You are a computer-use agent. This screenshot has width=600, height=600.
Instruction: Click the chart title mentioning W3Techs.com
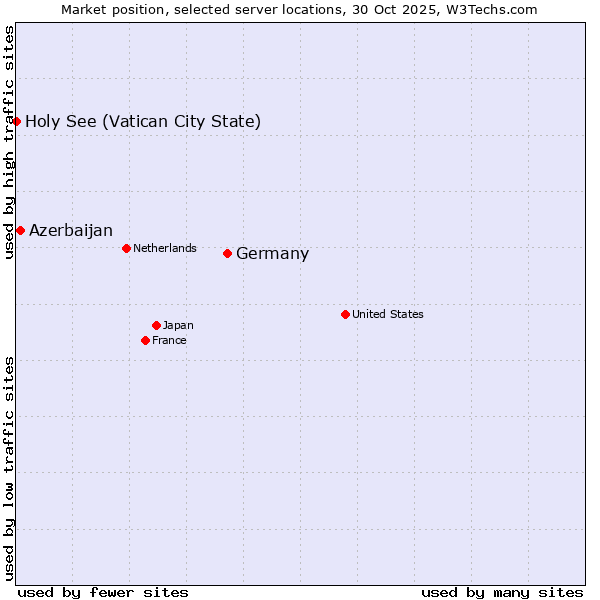click(x=299, y=10)
